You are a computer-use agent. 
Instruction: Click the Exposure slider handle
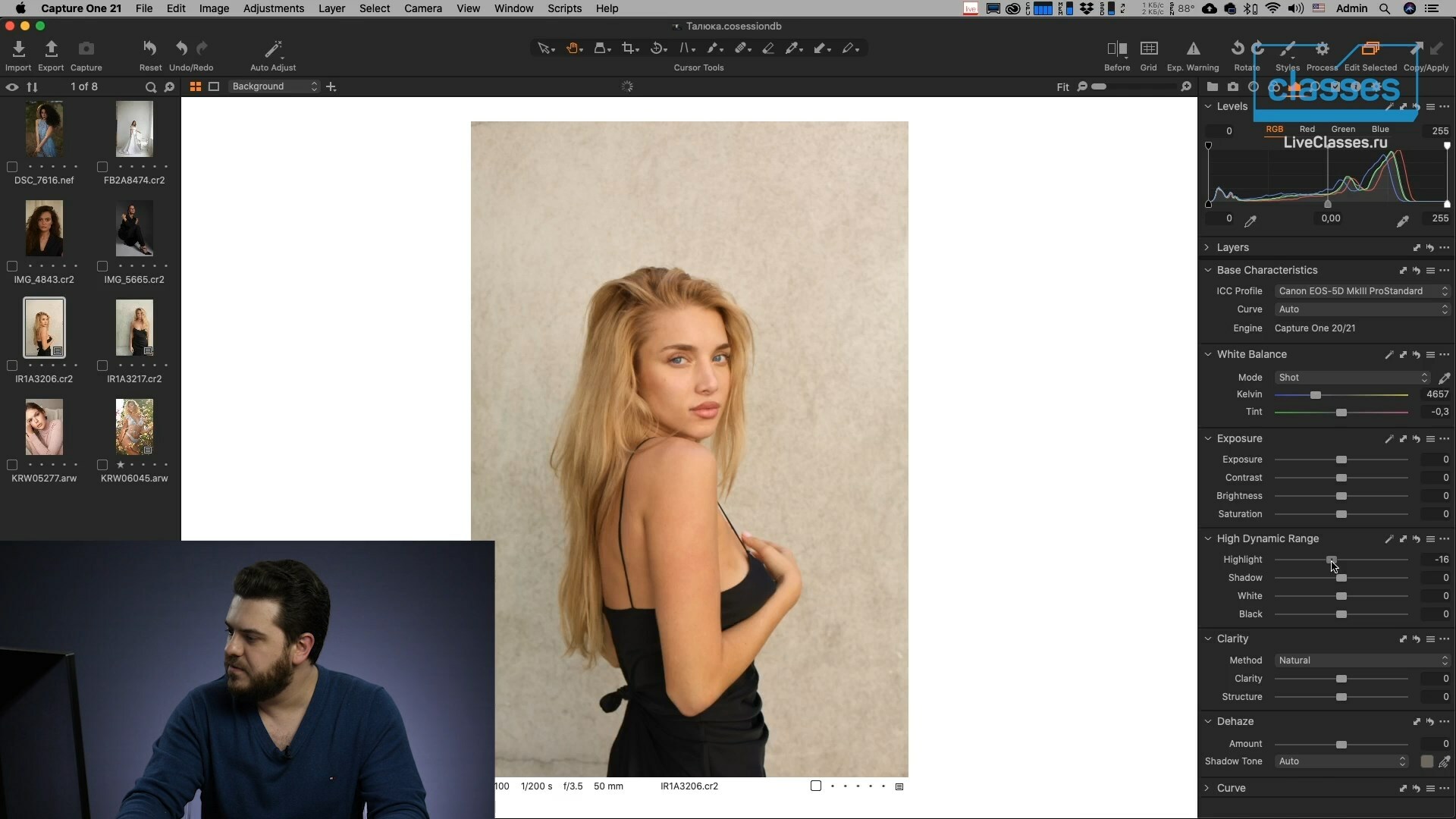click(x=1341, y=460)
